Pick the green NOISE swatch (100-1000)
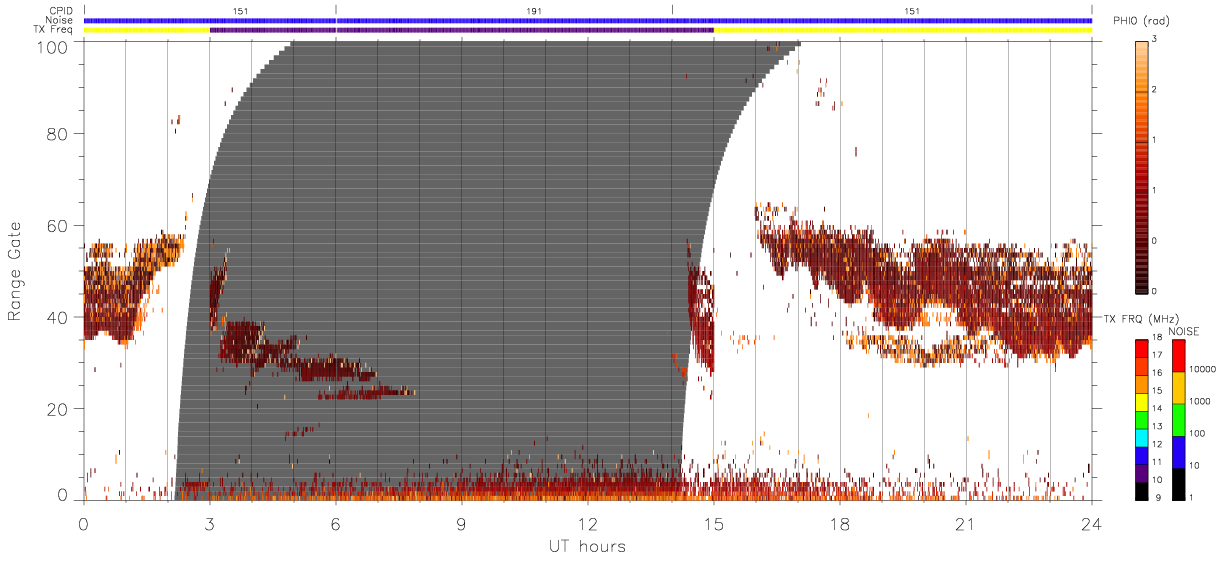 1178,419
